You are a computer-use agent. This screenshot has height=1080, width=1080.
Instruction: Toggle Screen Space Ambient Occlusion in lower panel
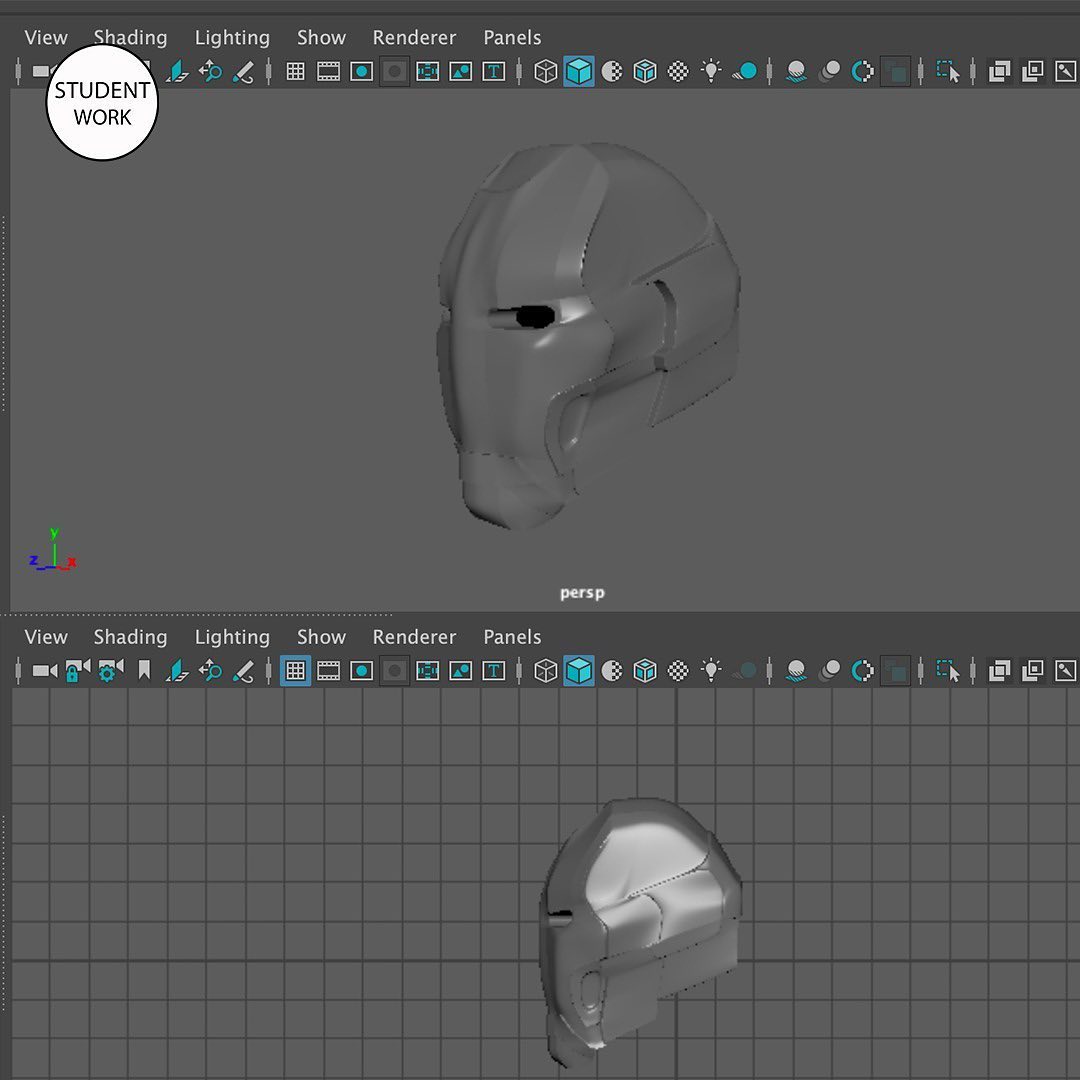tap(796, 671)
